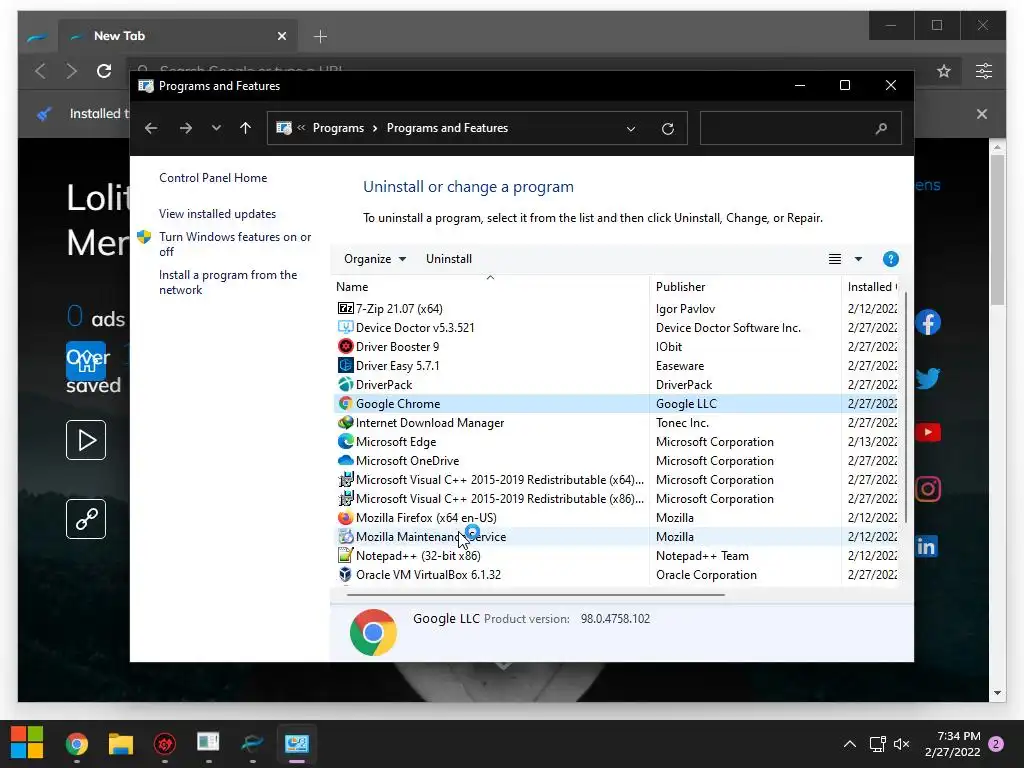Select the 7-Zip 21.07 program icon
The image size is (1024, 768).
click(345, 308)
